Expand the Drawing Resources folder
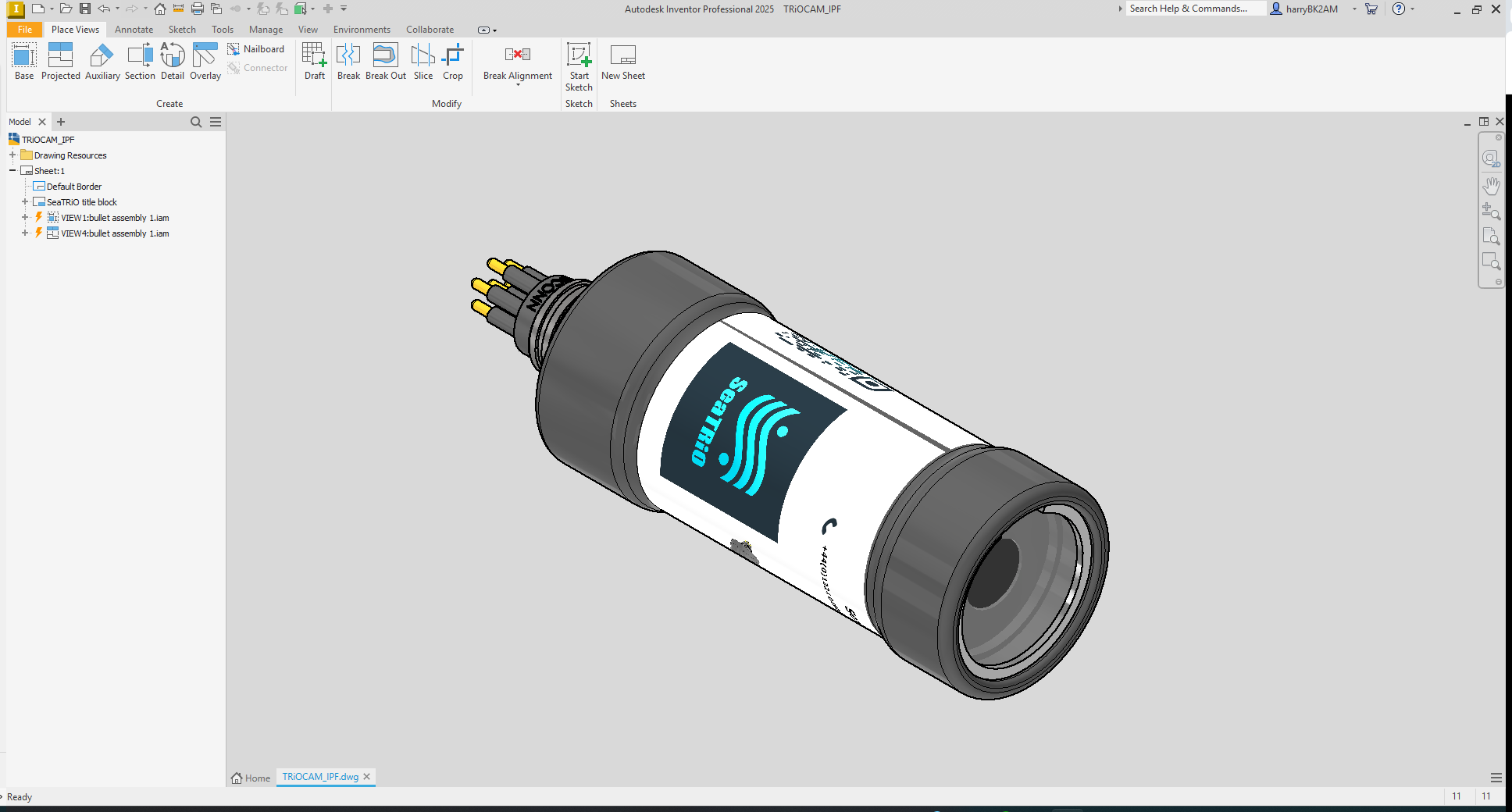The width and height of the screenshot is (1512, 812). pyautogui.click(x=12, y=155)
